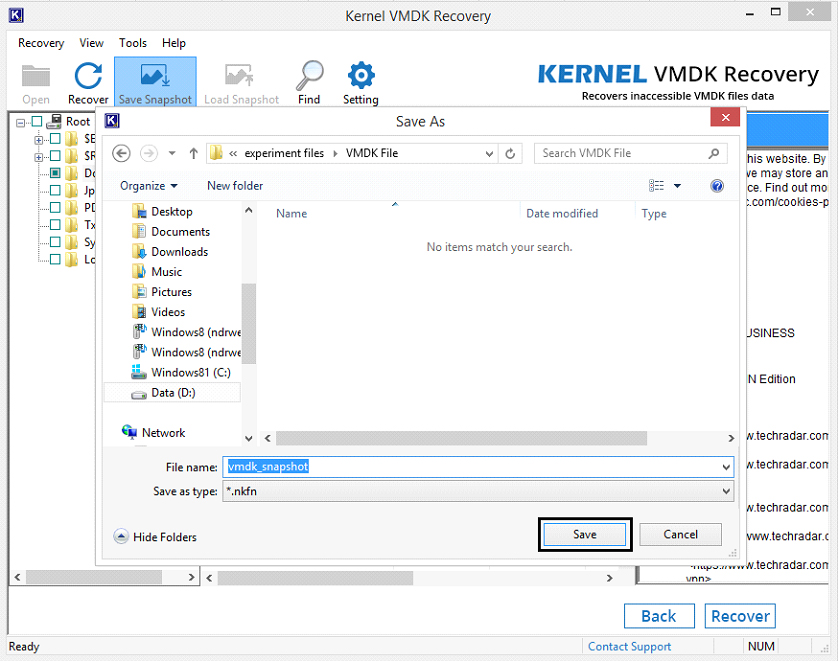Viewport: 838px width, 661px height.
Task: Expand the SR folder tree node
Action: click(x=38, y=157)
